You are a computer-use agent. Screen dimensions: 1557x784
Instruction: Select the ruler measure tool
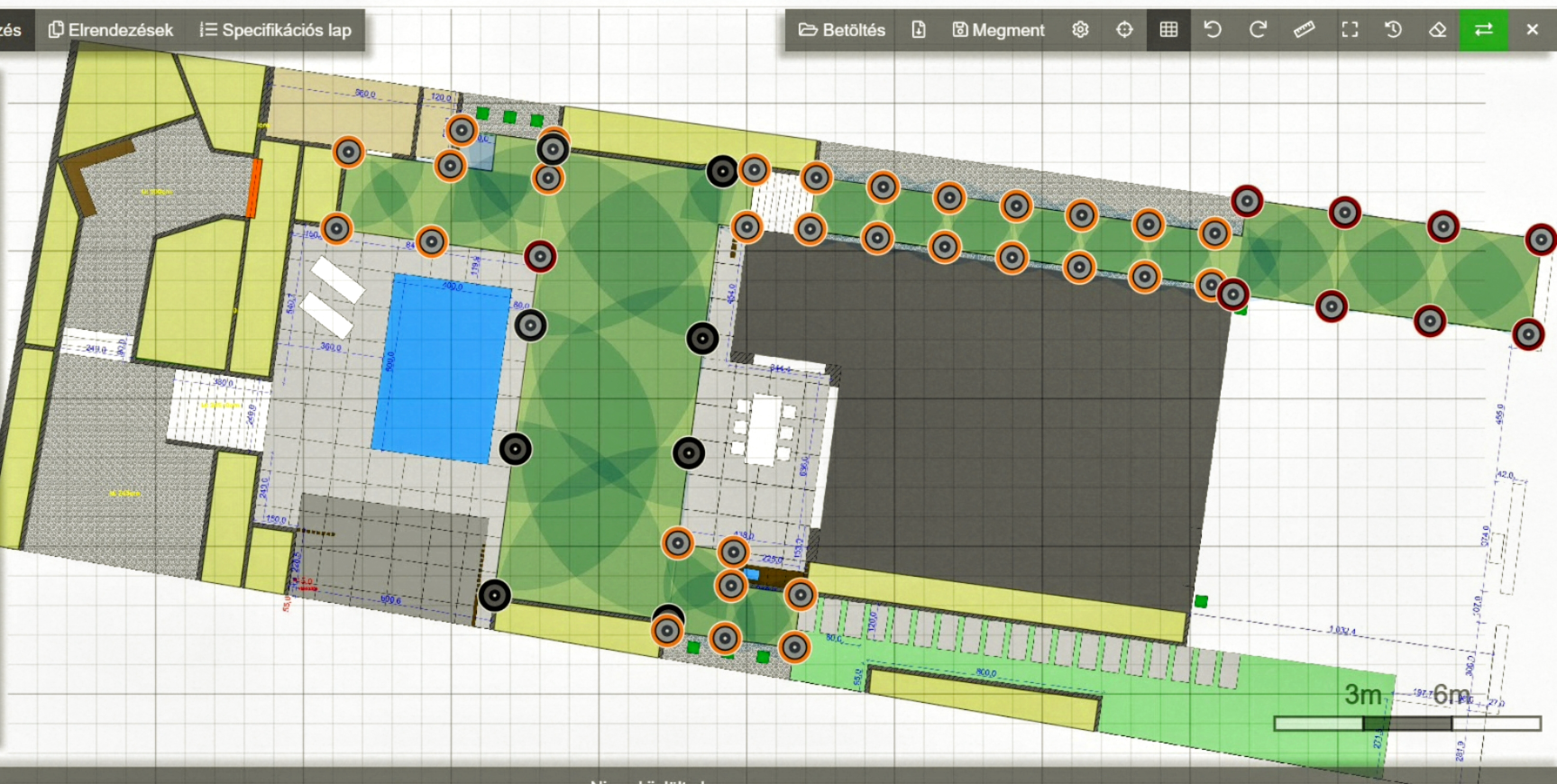(x=1304, y=30)
